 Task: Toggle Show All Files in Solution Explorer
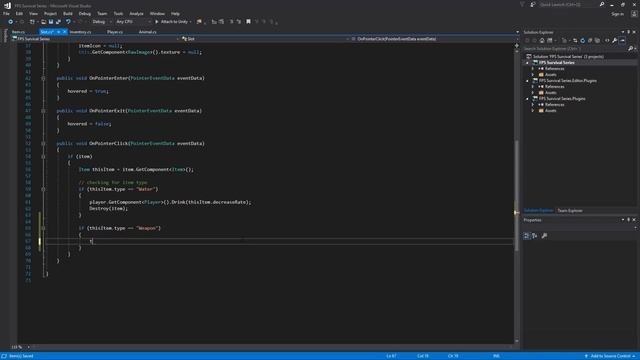(x=598, y=40)
